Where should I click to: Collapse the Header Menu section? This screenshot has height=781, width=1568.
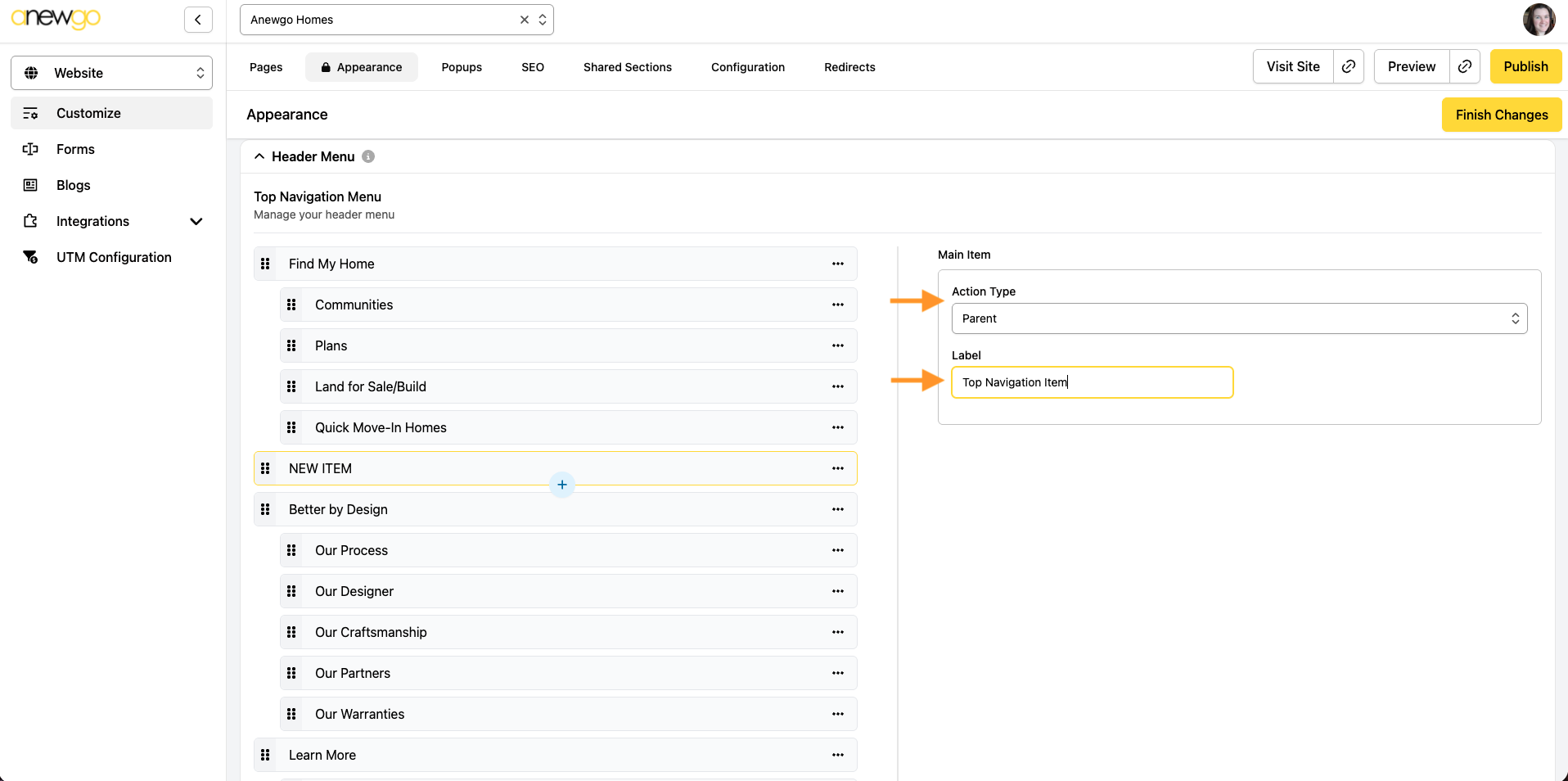[259, 156]
